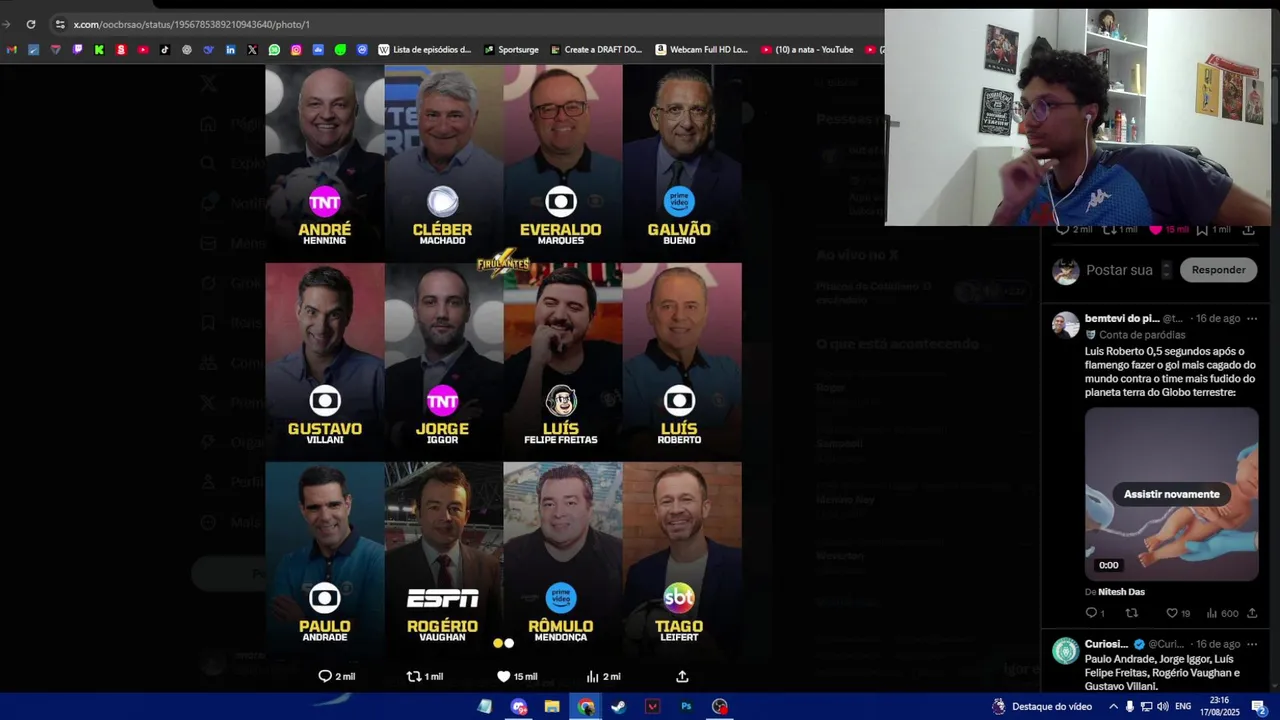This screenshot has height=720, width=1280.
Task: Bookmark the main tweet, 1 mil
Action: click(1215, 229)
